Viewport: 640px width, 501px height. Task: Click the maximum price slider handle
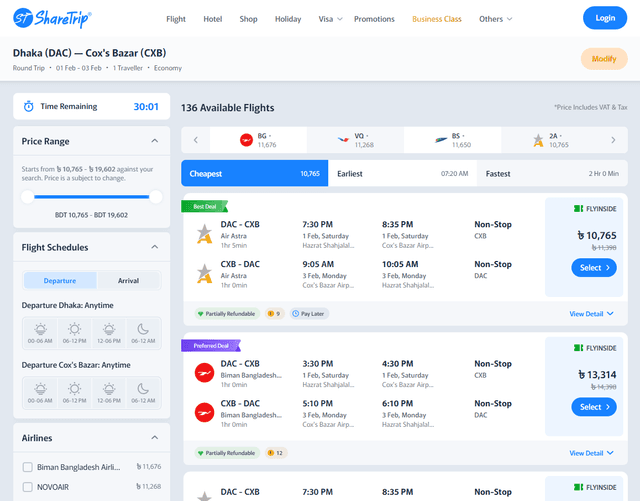point(156,197)
